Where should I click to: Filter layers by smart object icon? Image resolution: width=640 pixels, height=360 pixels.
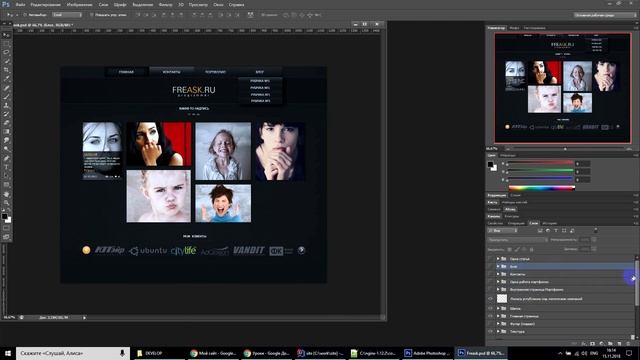(572, 231)
